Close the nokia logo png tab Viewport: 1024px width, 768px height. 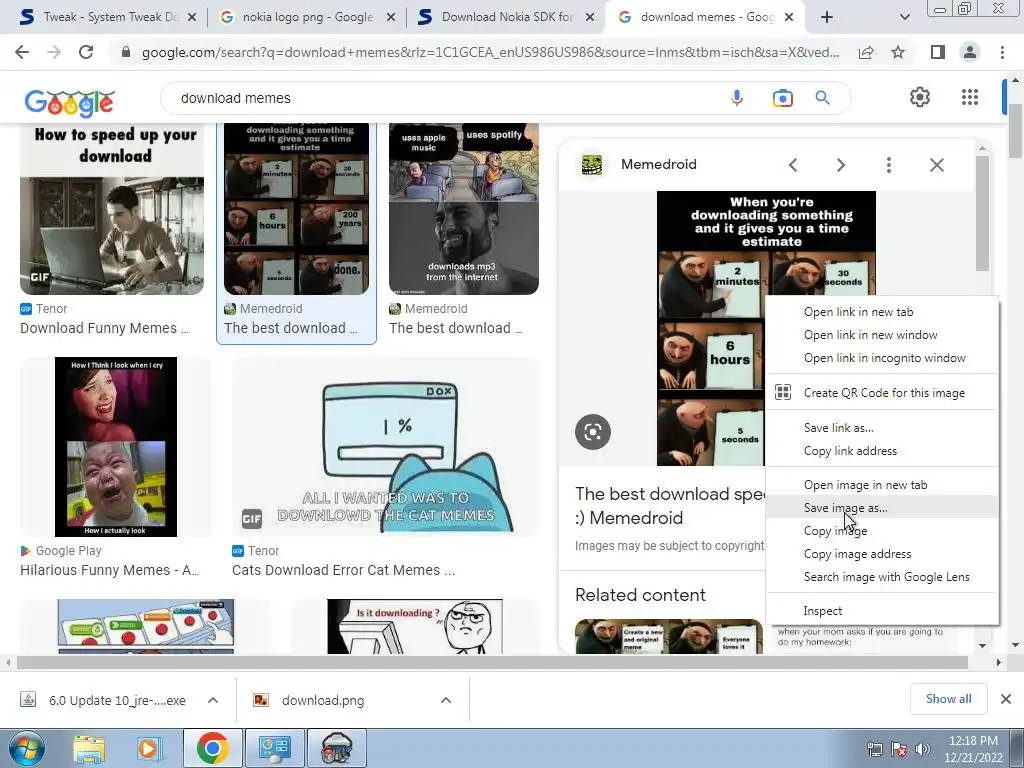(x=391, y=18)
